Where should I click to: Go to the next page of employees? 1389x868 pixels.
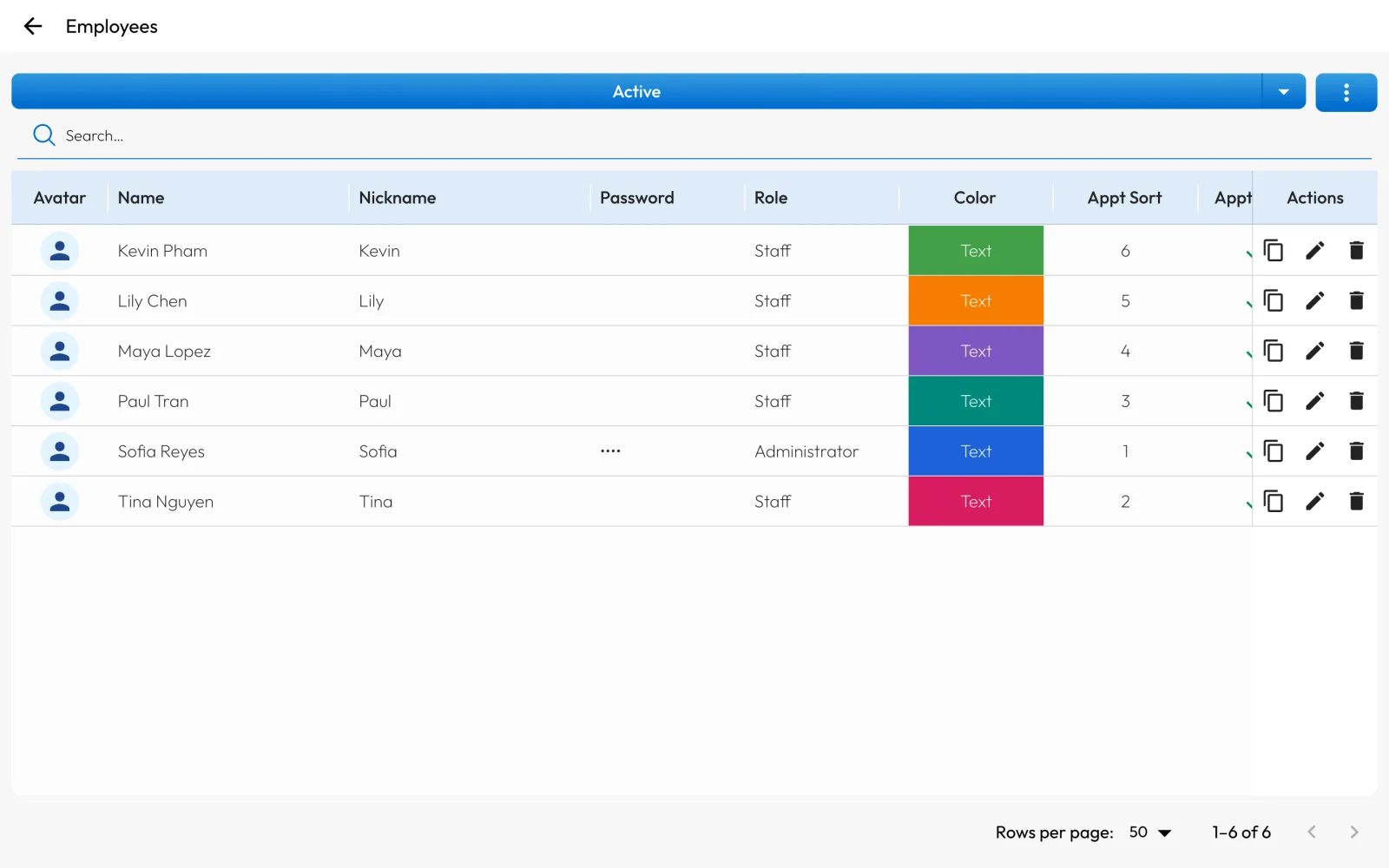point(1353,832)
